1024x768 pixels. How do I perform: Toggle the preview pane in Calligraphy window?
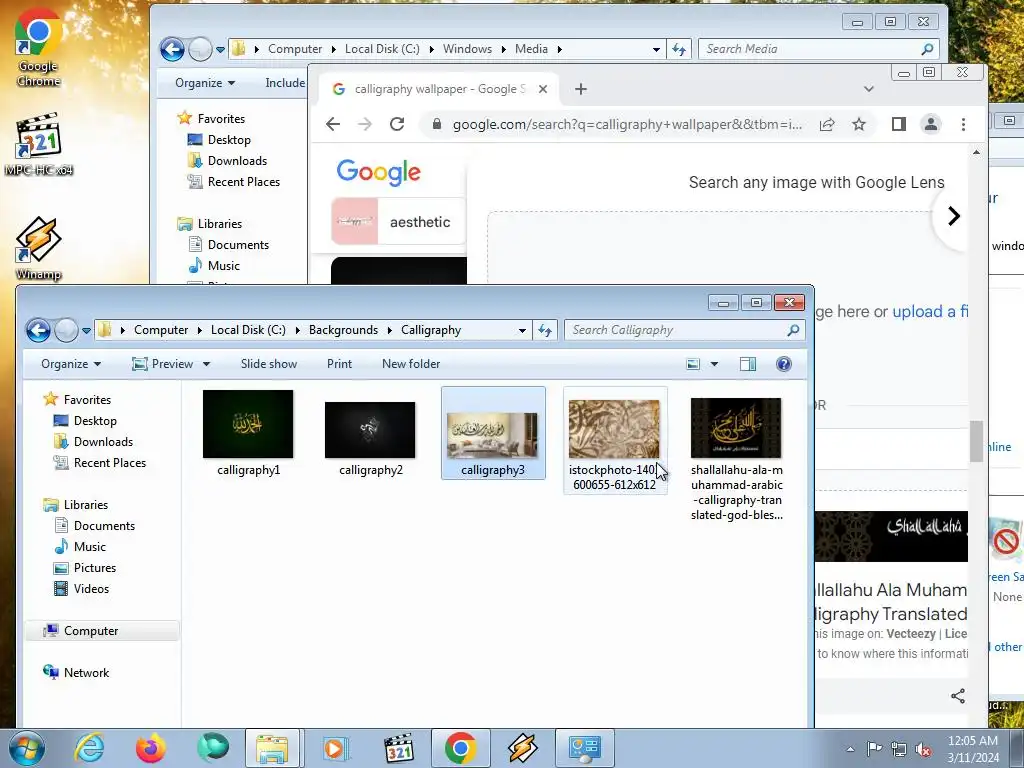point(748,364)
